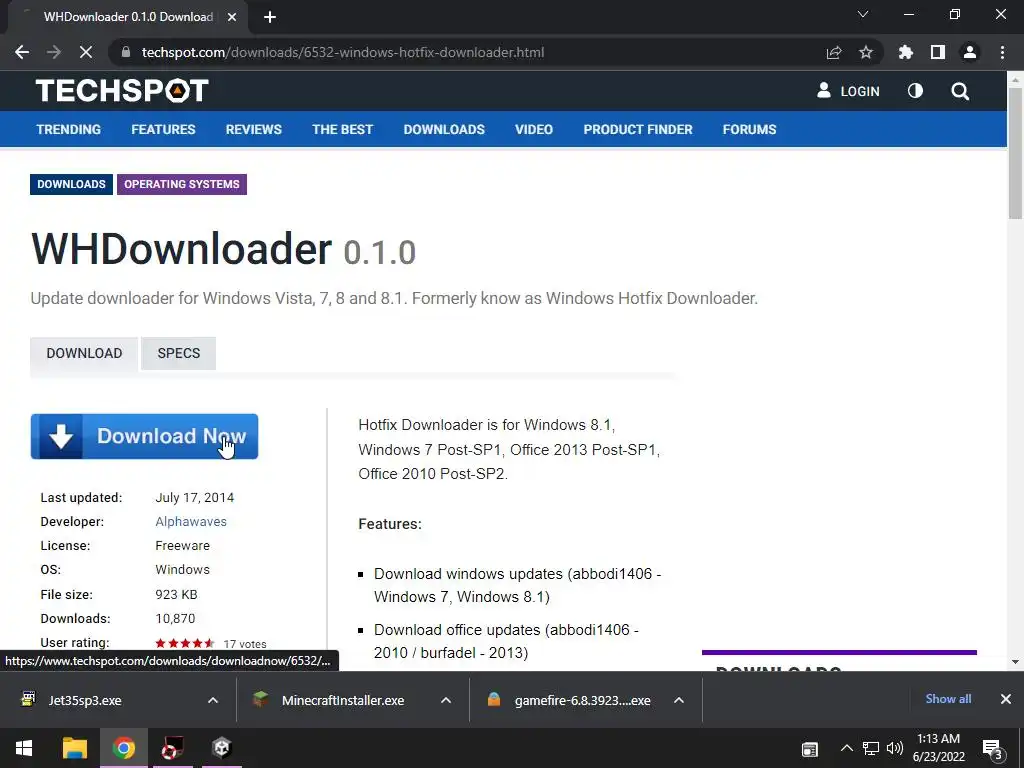
Task: Open the VIDEO menu item
Action: 534,129
